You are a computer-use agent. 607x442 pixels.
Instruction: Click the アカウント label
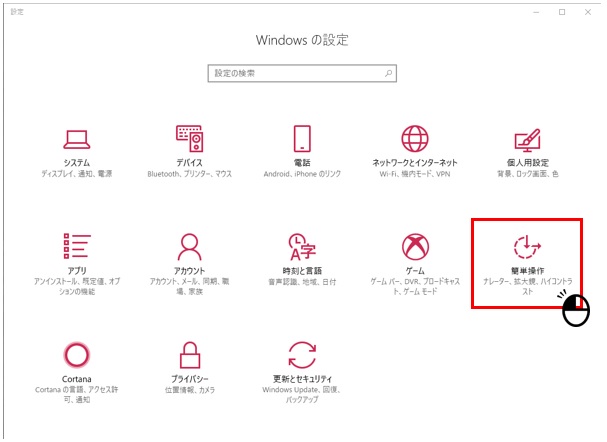click(190, 271)
